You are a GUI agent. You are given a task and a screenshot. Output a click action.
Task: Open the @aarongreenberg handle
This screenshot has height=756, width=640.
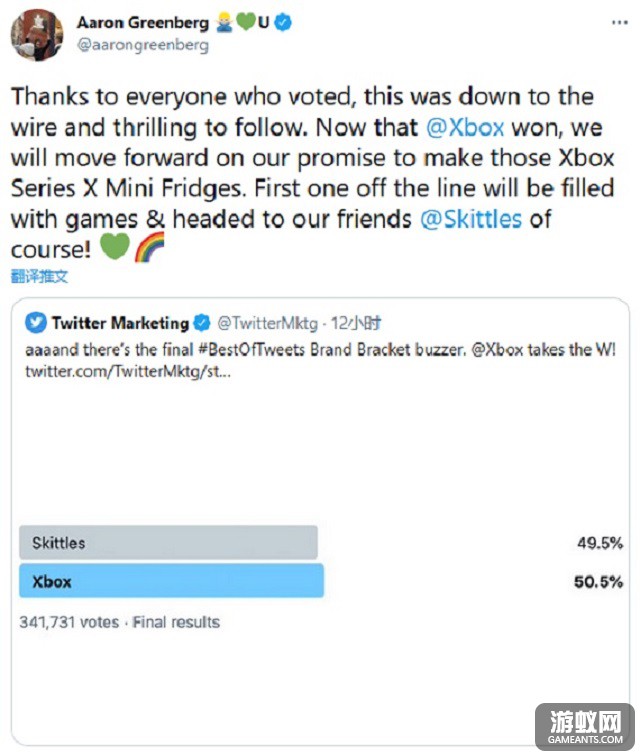143,45
